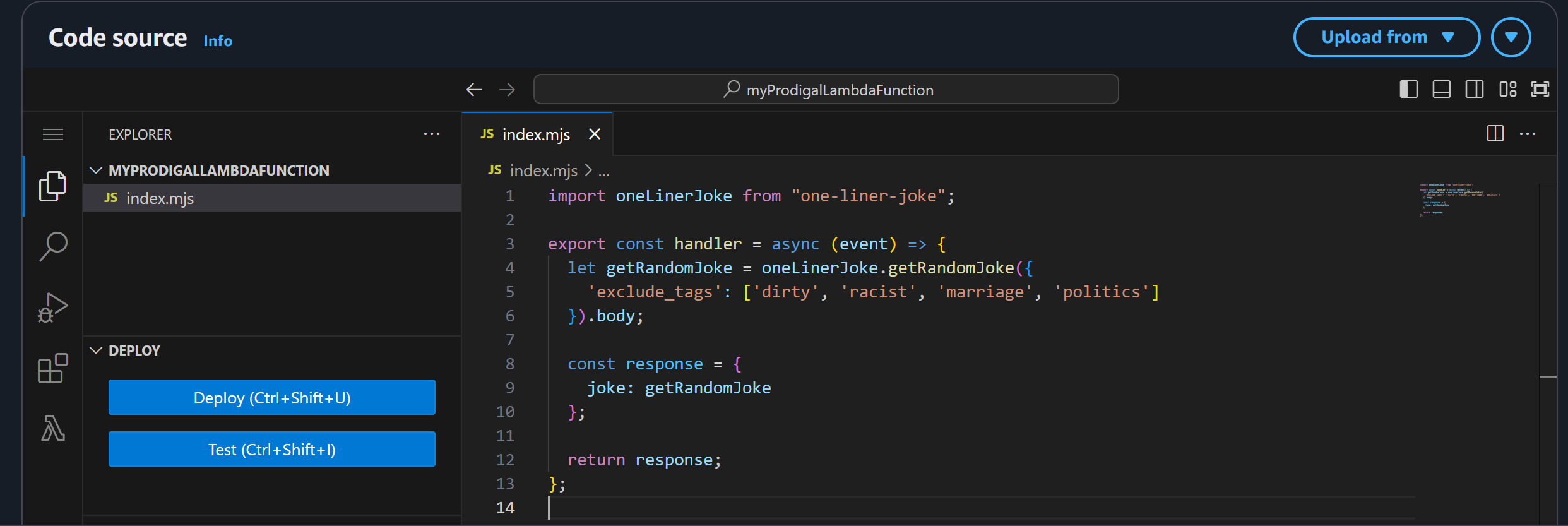Click the myProdigalLambdaFunction search box
Screen dimensions: 1568x526
pyautogui.click(x=826, y=90)
